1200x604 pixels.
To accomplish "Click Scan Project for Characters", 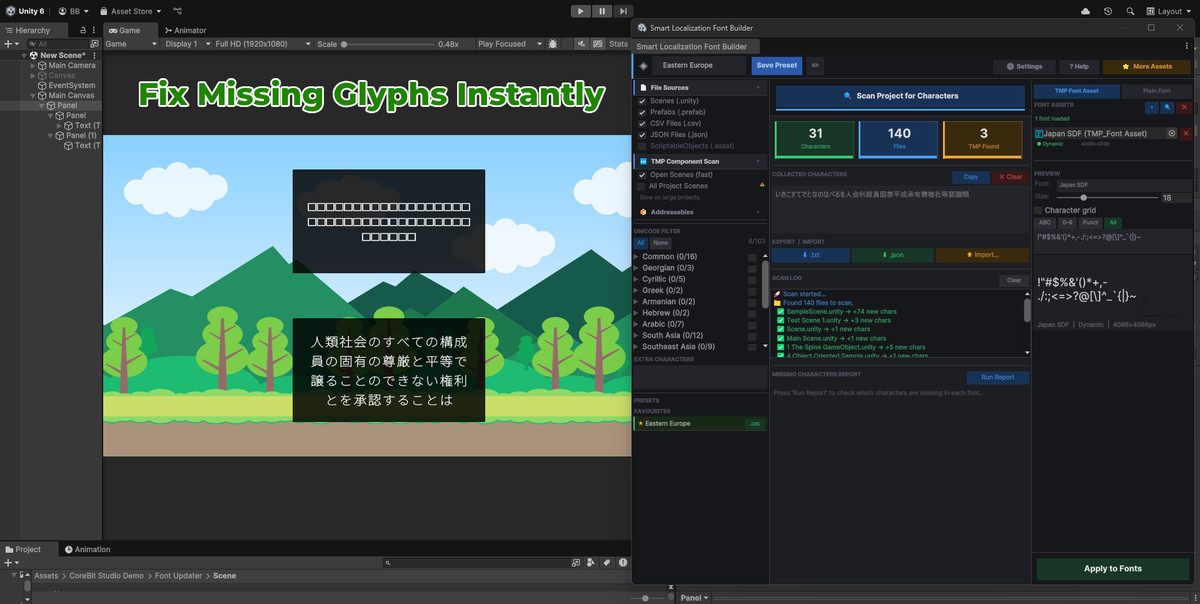I will (x=900, y=96).
